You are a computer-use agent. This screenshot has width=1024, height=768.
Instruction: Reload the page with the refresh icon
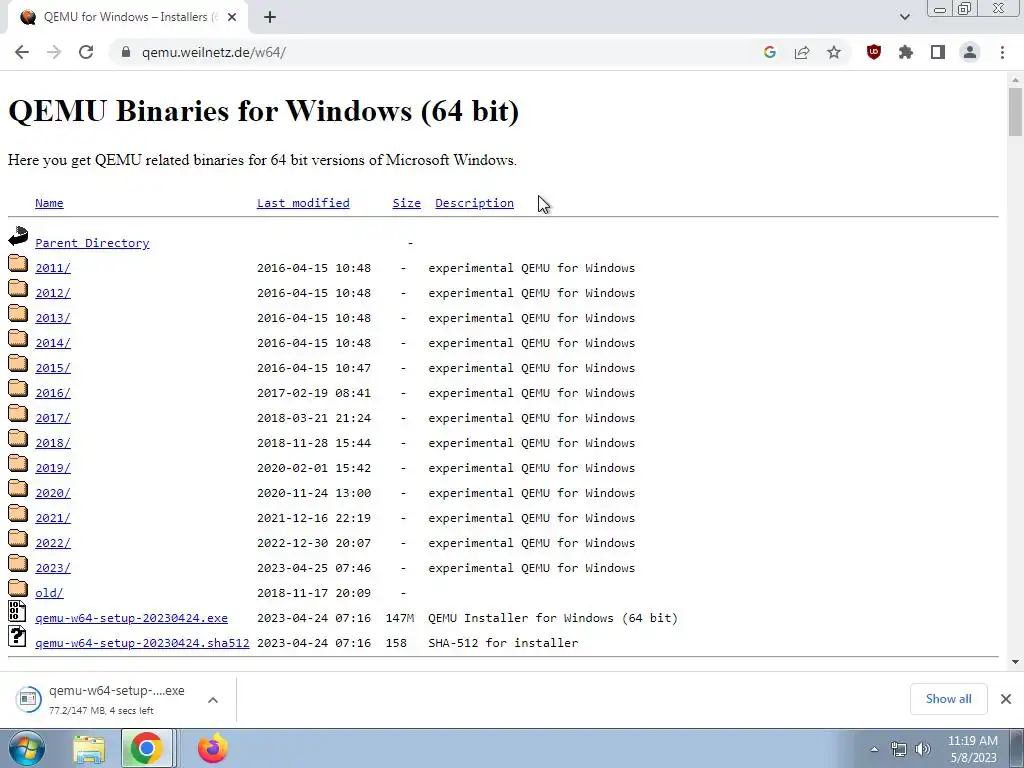(x=86, y=52)
